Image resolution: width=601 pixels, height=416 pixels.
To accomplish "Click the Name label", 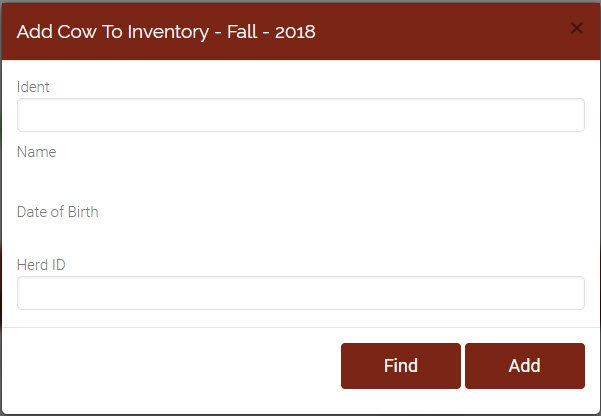I will click(36, 152).
